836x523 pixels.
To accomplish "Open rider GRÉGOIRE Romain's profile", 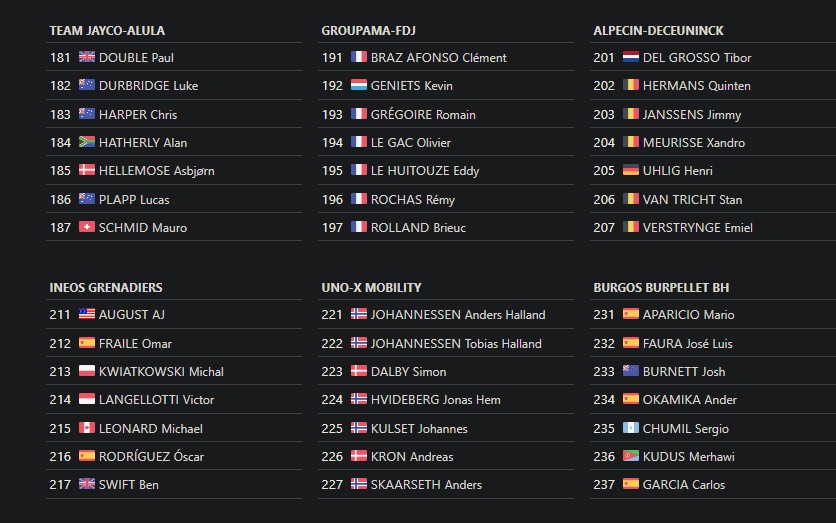I will [423, 114].
